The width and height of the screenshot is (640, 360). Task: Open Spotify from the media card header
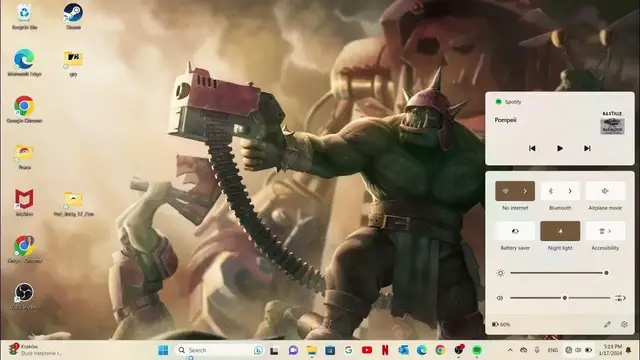[508, 102]
